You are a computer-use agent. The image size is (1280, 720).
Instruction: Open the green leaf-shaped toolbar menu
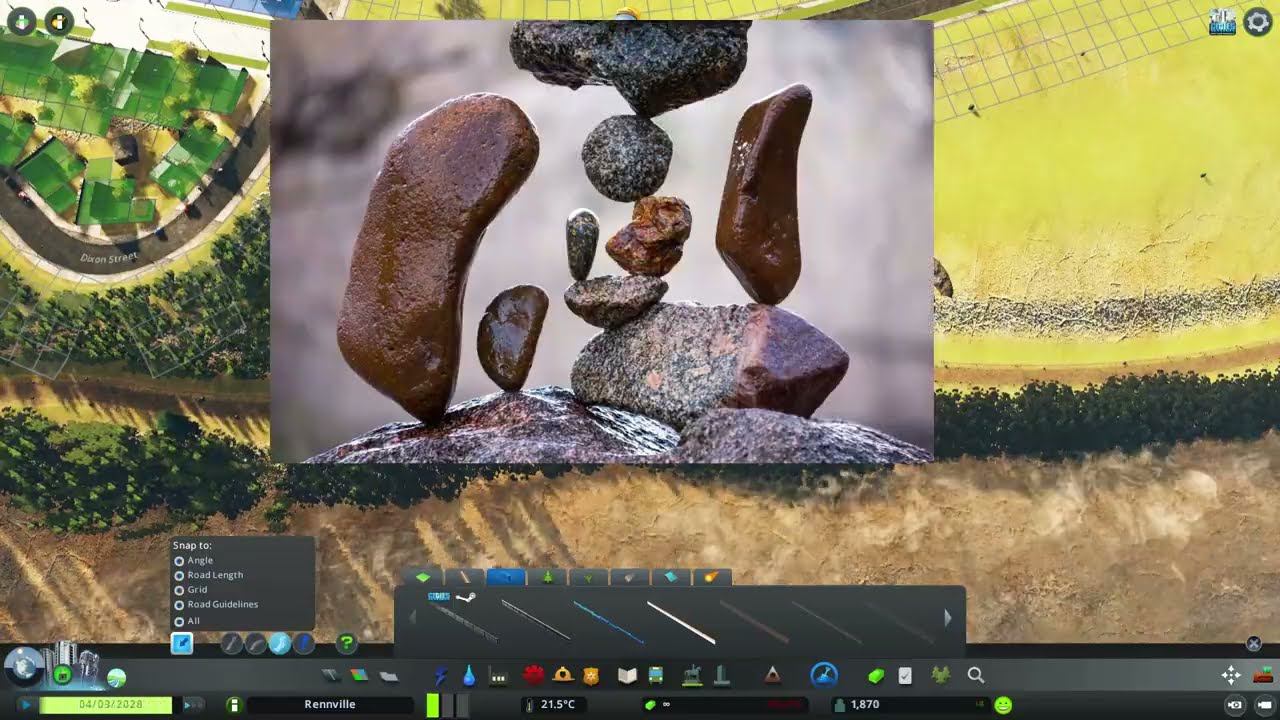point(940,676)
